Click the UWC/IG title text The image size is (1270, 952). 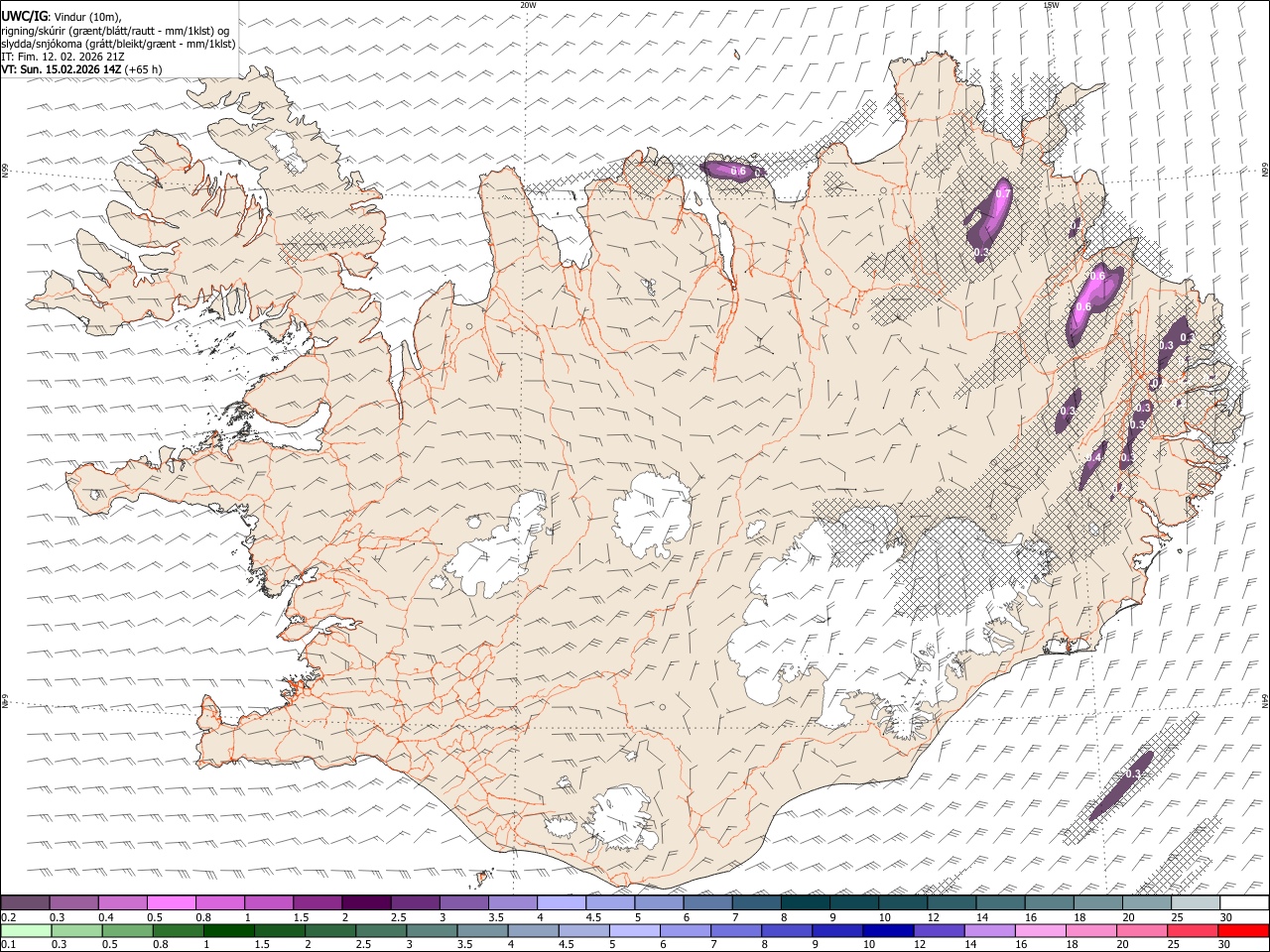[x=24, y=17]
